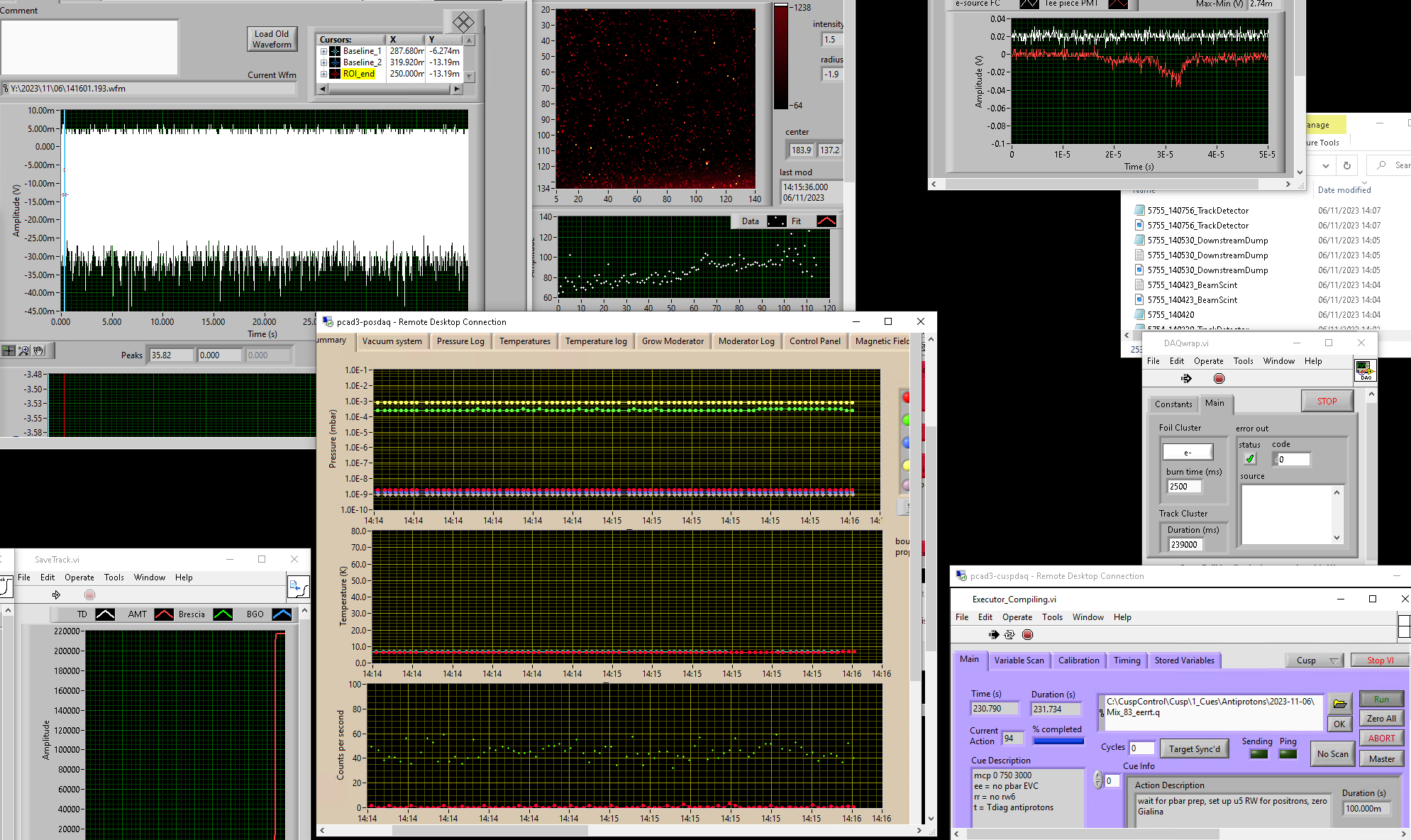
Task: Select the graph zoom magnifier tool
Action: [24, 350]
